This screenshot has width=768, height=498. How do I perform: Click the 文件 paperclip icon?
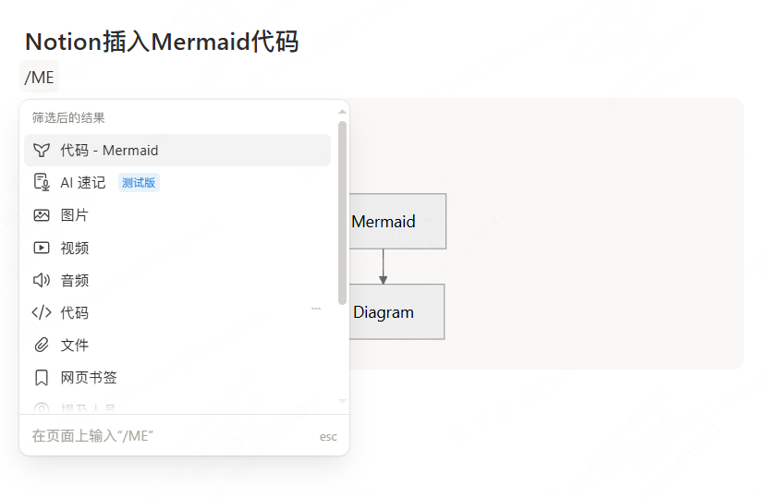tap(42, 345)
